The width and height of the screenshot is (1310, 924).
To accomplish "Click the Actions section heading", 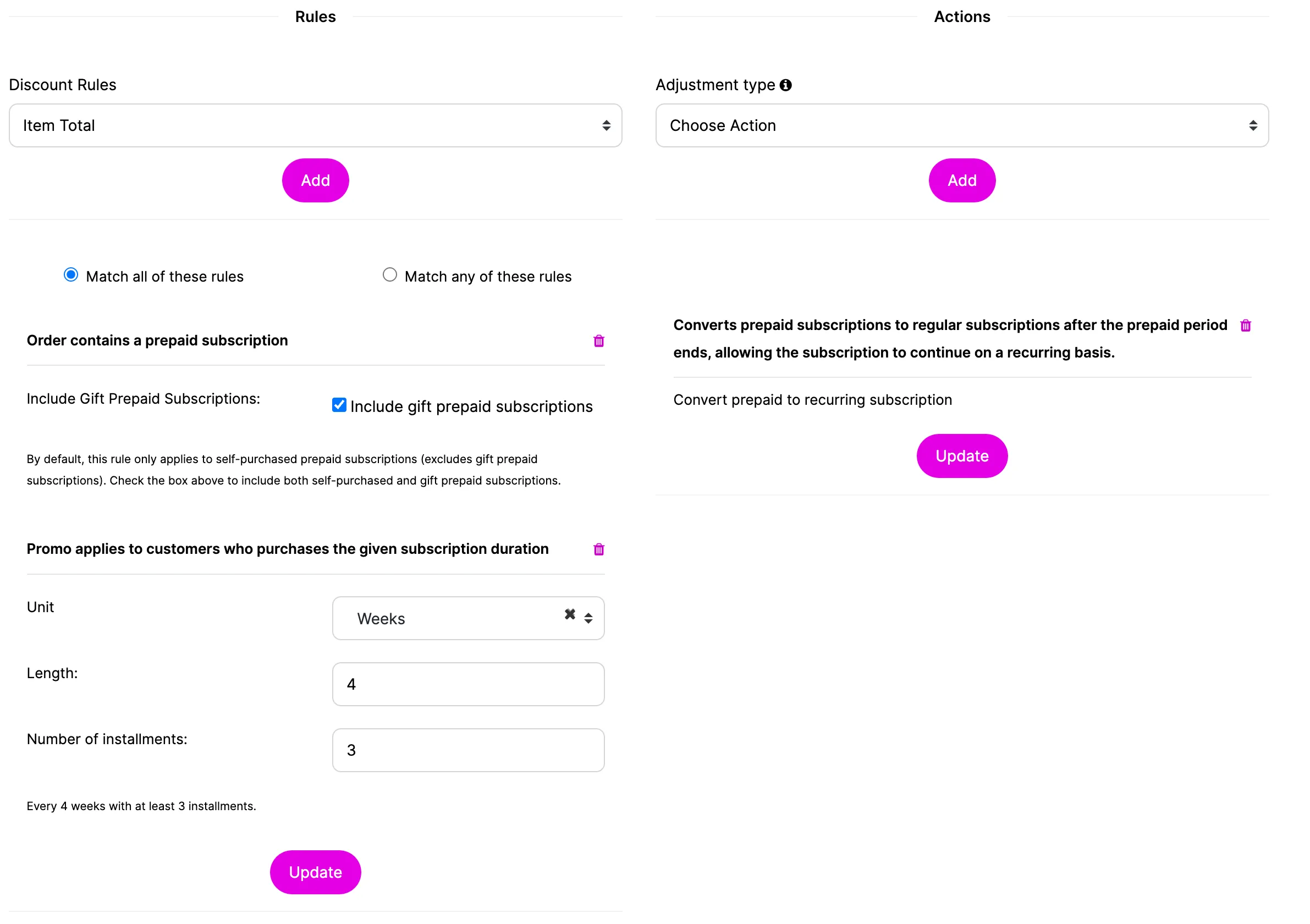I will click(962, 16).
